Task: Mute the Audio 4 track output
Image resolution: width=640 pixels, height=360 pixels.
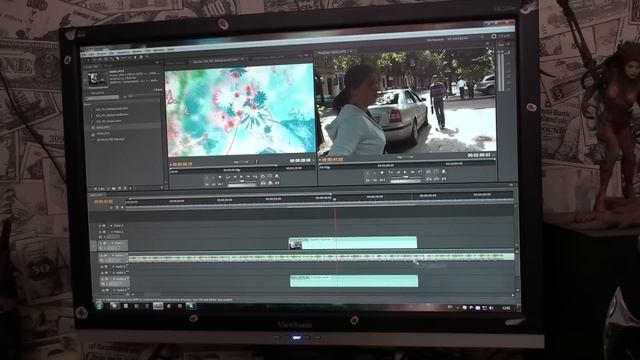Action: coord(102,279)
